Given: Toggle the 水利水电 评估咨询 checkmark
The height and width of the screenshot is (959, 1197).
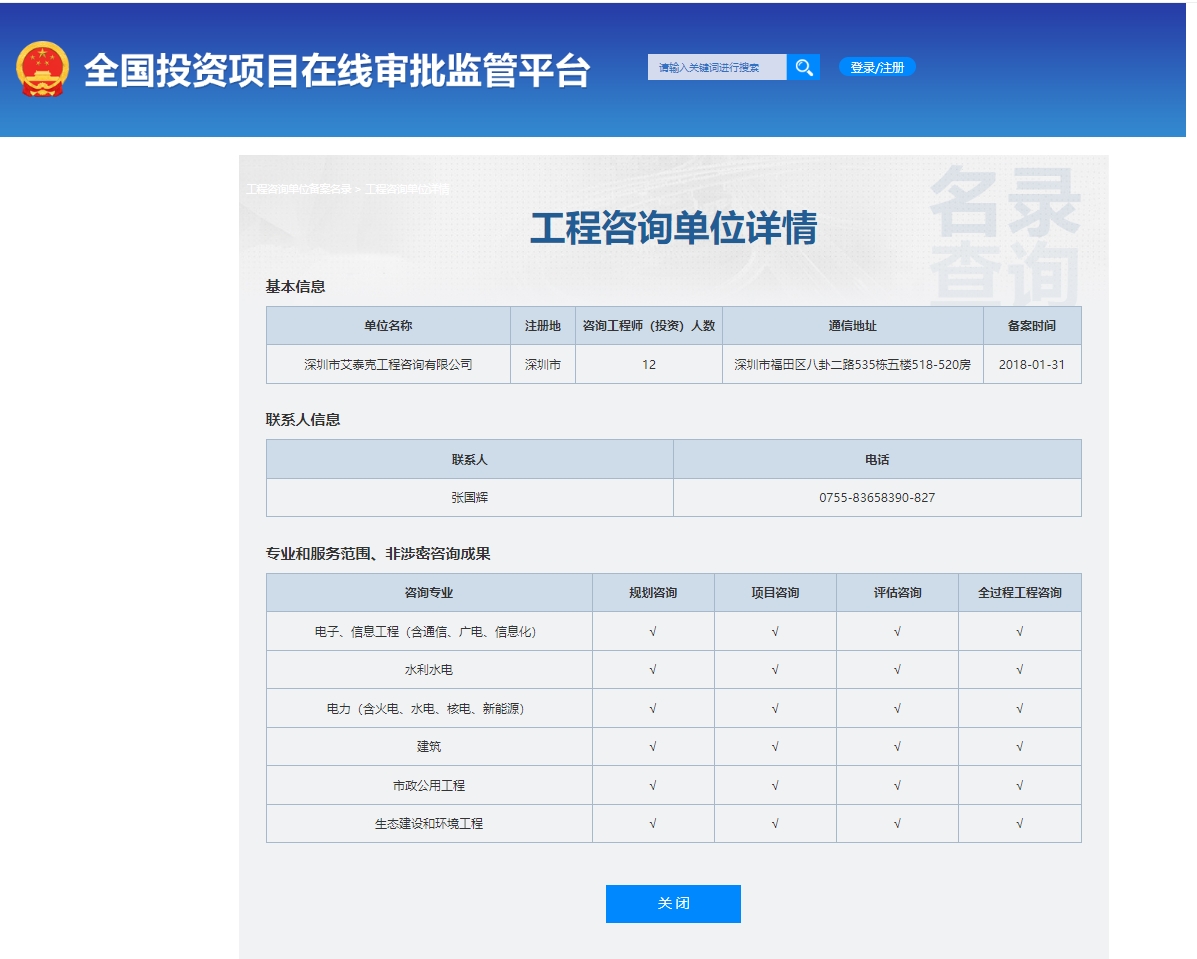Looking at the screenshot, I should [x=897, y=670].
